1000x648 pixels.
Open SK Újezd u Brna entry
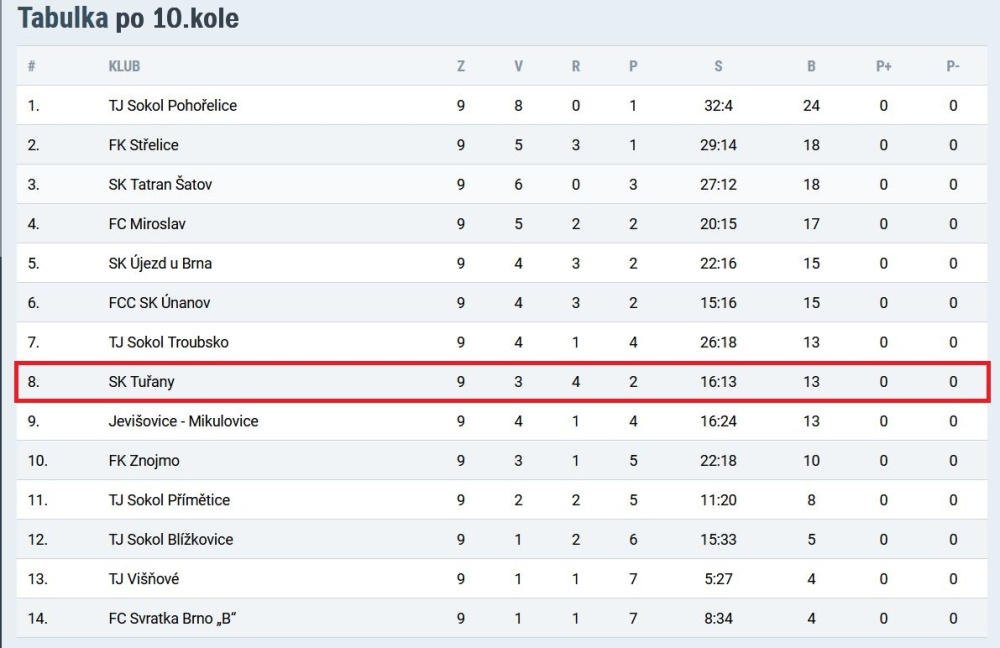click(x=160, y=263)
